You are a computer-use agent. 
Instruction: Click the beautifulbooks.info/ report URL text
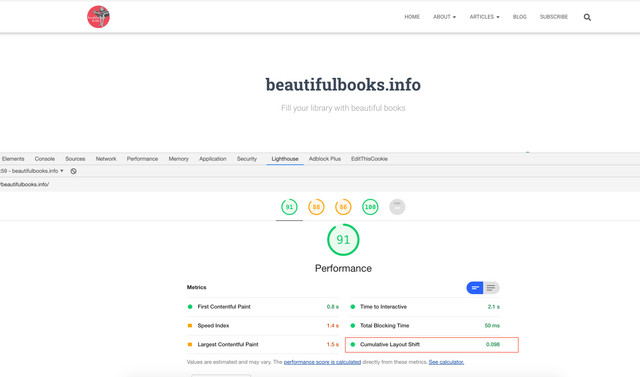[x=24, y=184]
